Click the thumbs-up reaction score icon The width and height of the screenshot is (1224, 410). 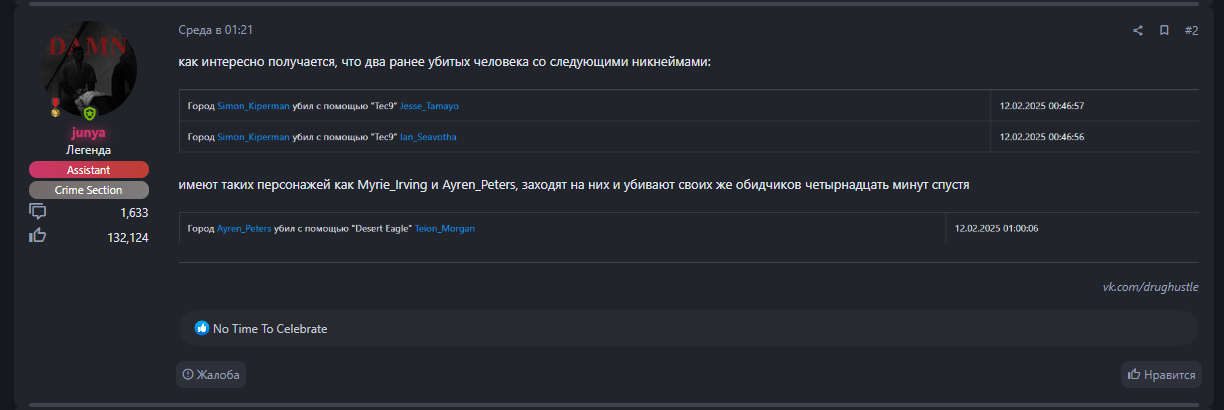point(38,236)
